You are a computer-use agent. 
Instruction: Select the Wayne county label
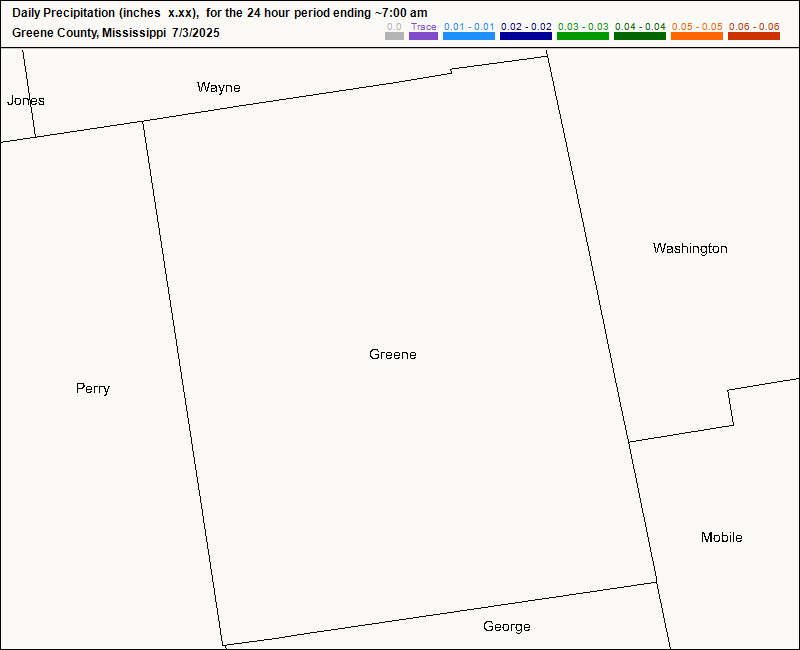(x=219, y=88)
